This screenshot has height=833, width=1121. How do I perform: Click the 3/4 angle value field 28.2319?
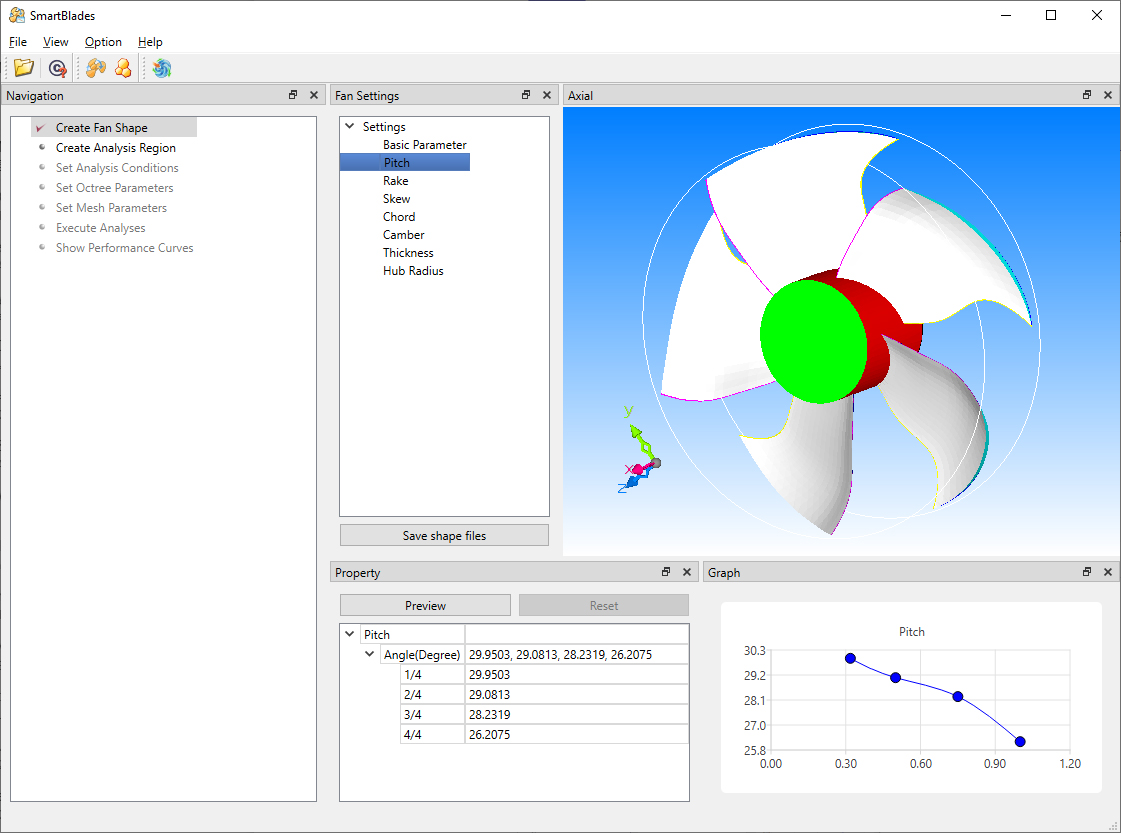(575, 714)
